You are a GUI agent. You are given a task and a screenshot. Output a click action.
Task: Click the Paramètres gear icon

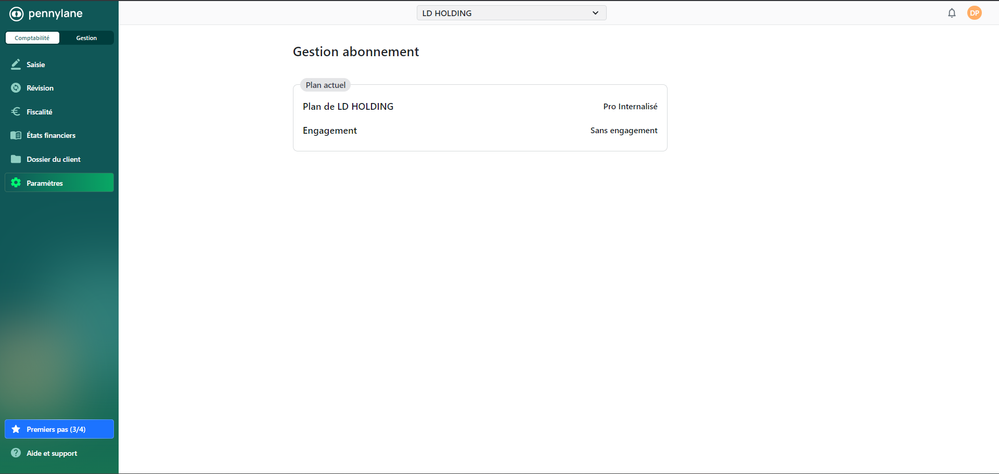[16, 183]
